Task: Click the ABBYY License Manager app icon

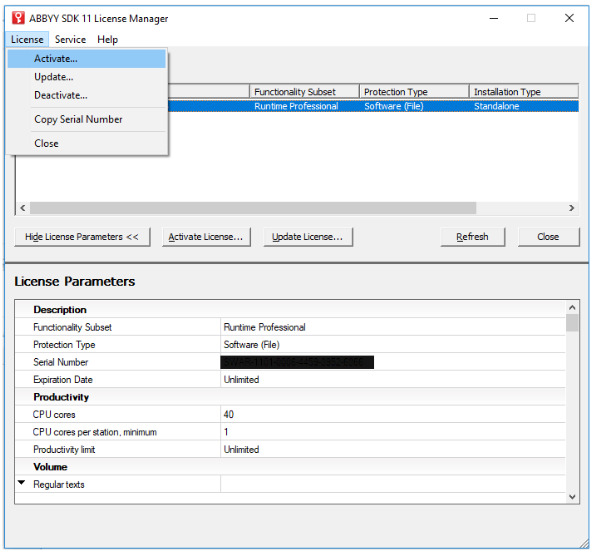Action: pos(18,18)
